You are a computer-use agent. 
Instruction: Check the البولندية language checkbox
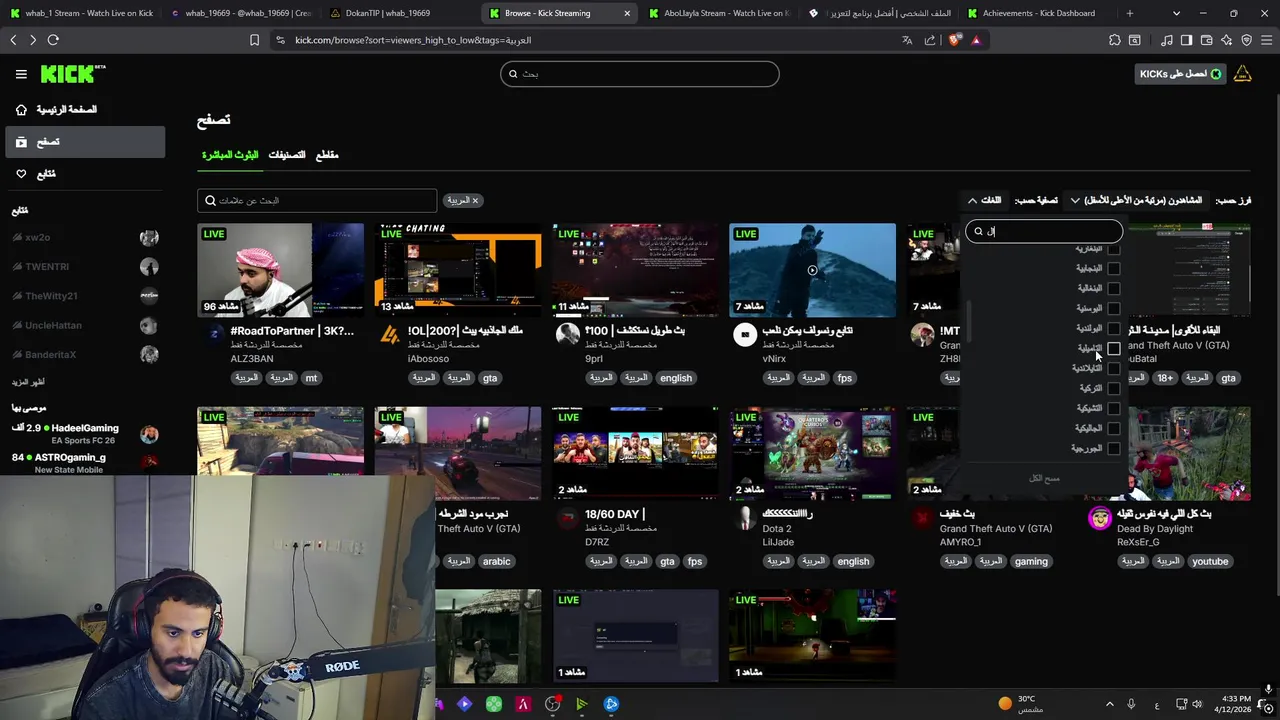tap(1114, 329)
